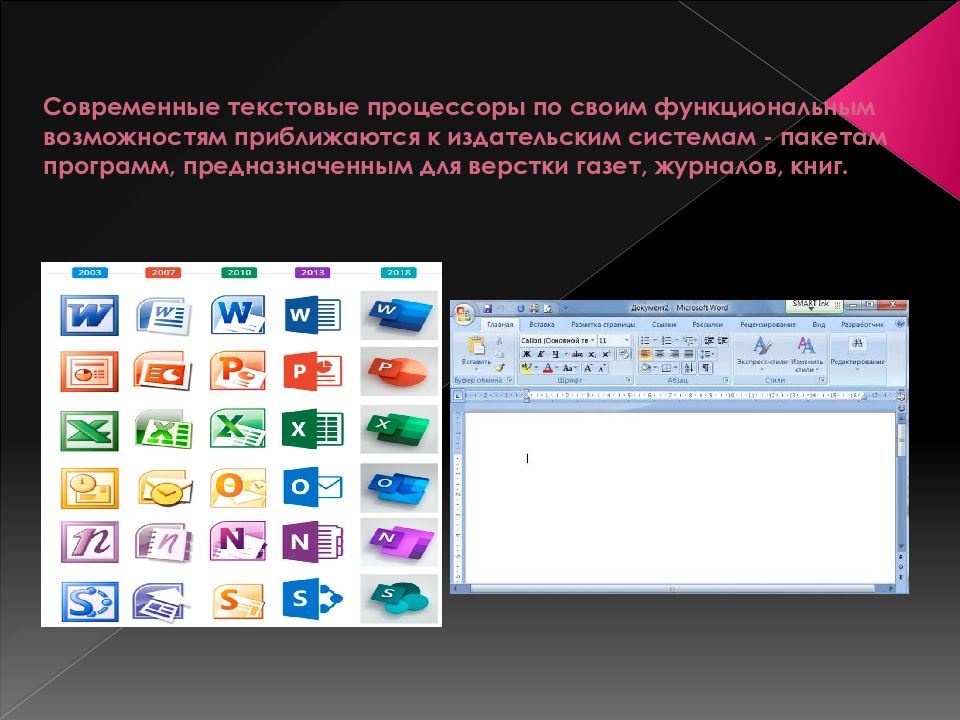Screen dimensions: 960x720
Task: Toggle strikethrough (abc) formatting
Action: pos(577,354)
